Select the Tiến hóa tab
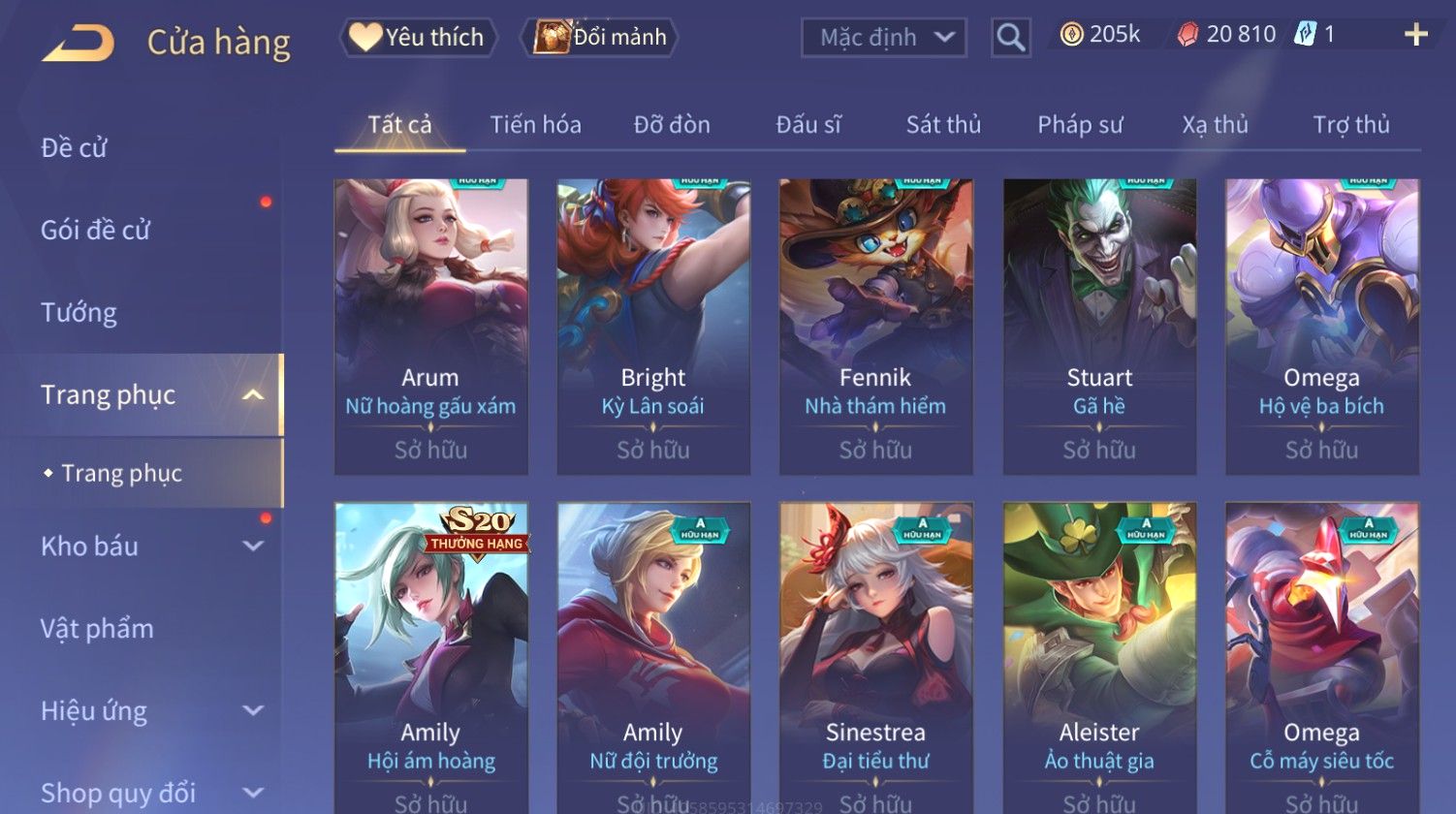The height and width of the screenshot is (814, 1456). pyautogui.click(x=535, y=124)
